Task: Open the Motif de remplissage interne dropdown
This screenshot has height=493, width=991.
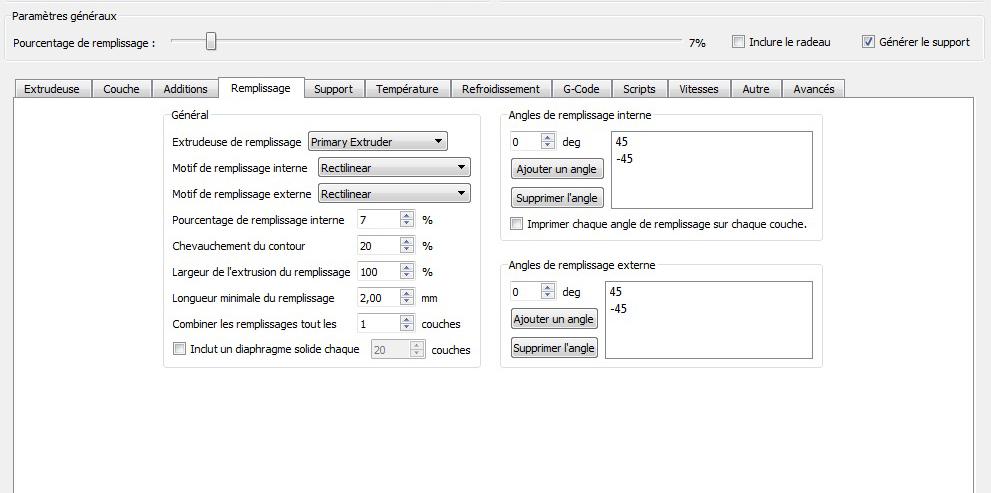Action: point(394,167)
